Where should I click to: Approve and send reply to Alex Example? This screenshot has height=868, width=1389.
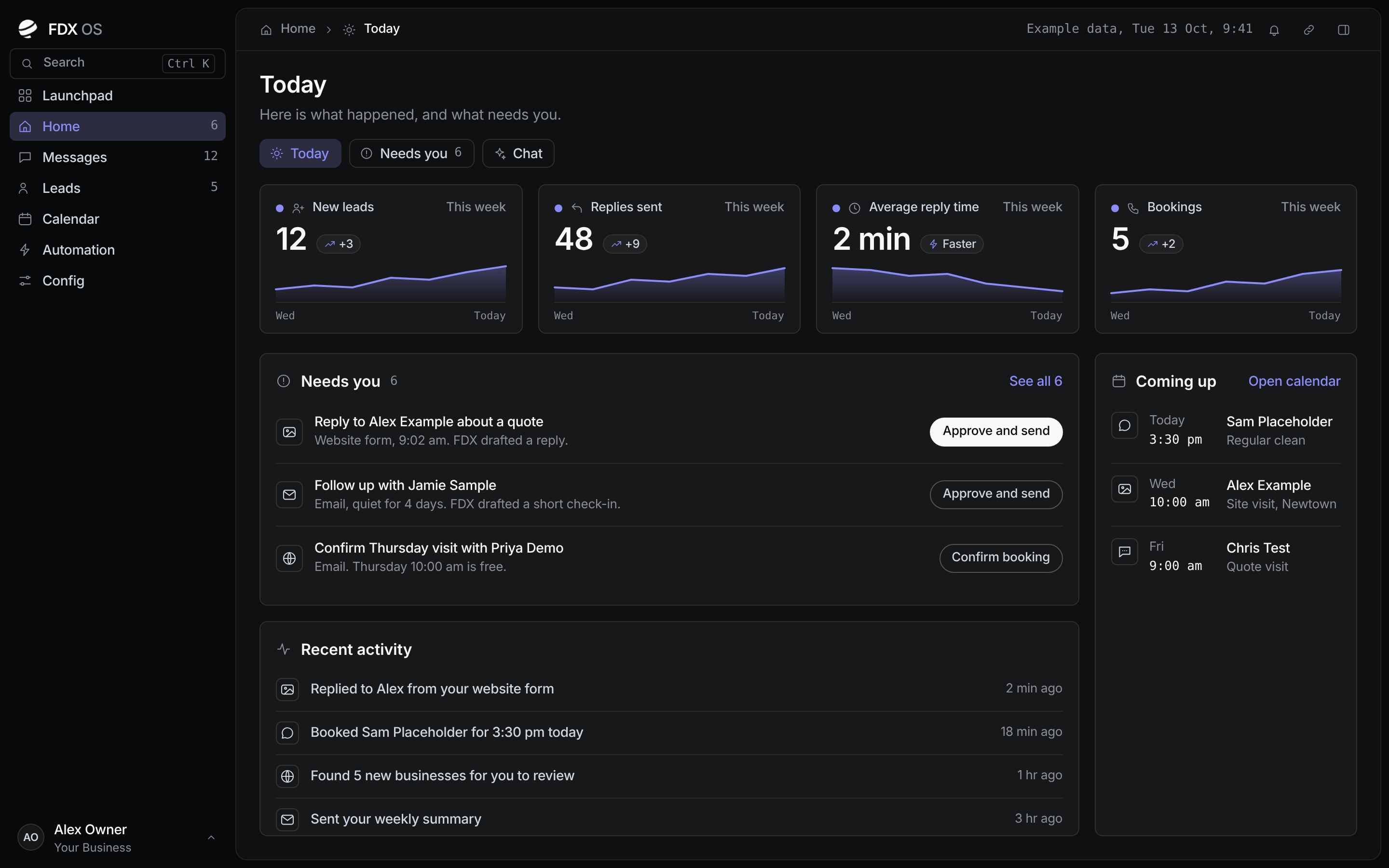coord(996,431)
